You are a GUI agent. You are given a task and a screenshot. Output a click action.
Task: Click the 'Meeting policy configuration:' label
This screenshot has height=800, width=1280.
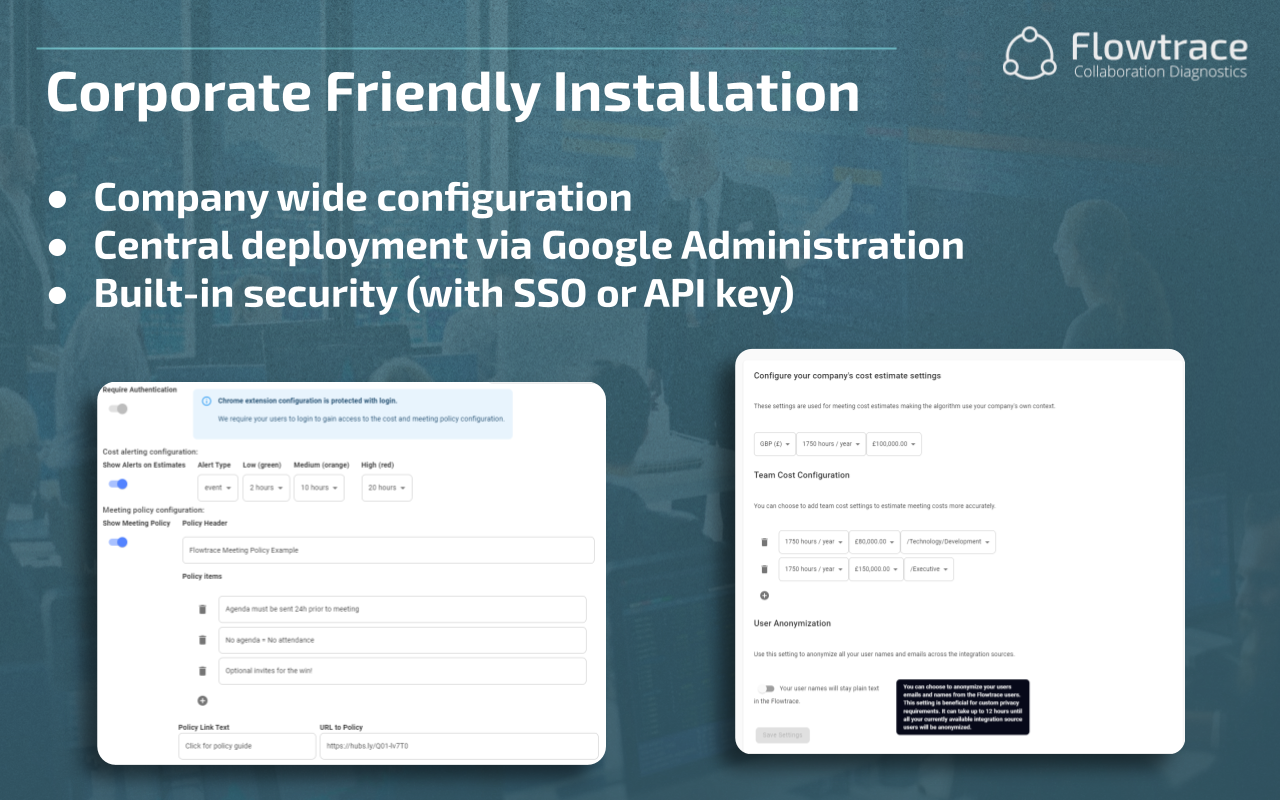pos(153,510)
